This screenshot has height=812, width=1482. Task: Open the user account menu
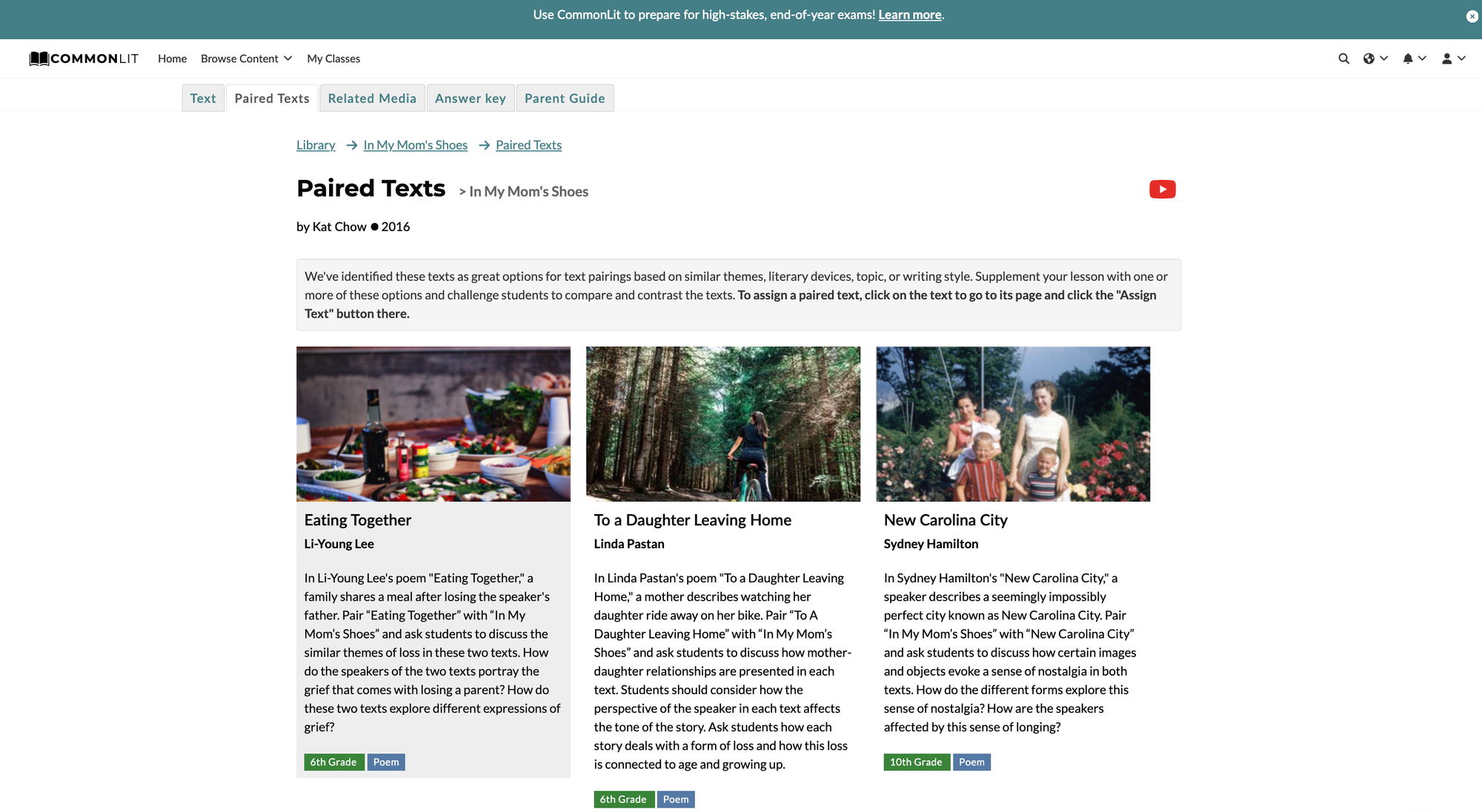coord(1453,59)
